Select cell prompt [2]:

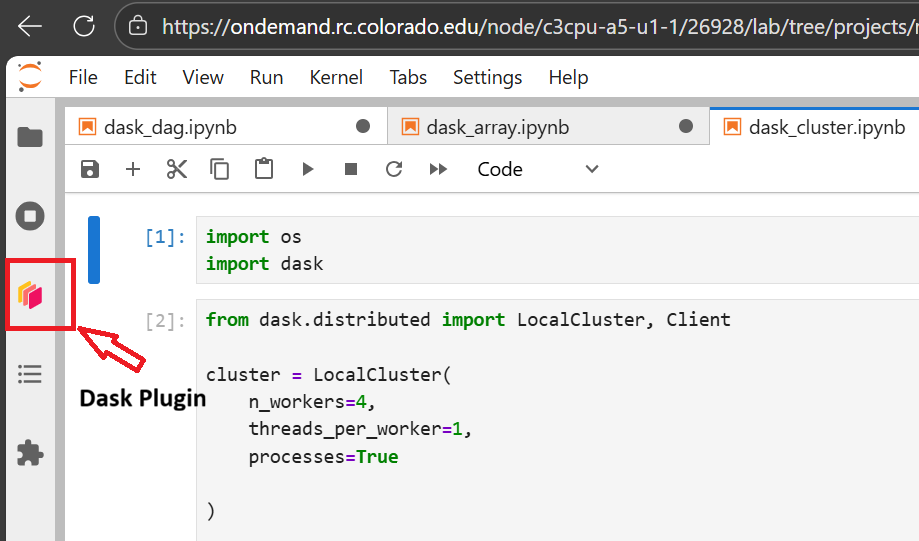click(x=165, y=321)
